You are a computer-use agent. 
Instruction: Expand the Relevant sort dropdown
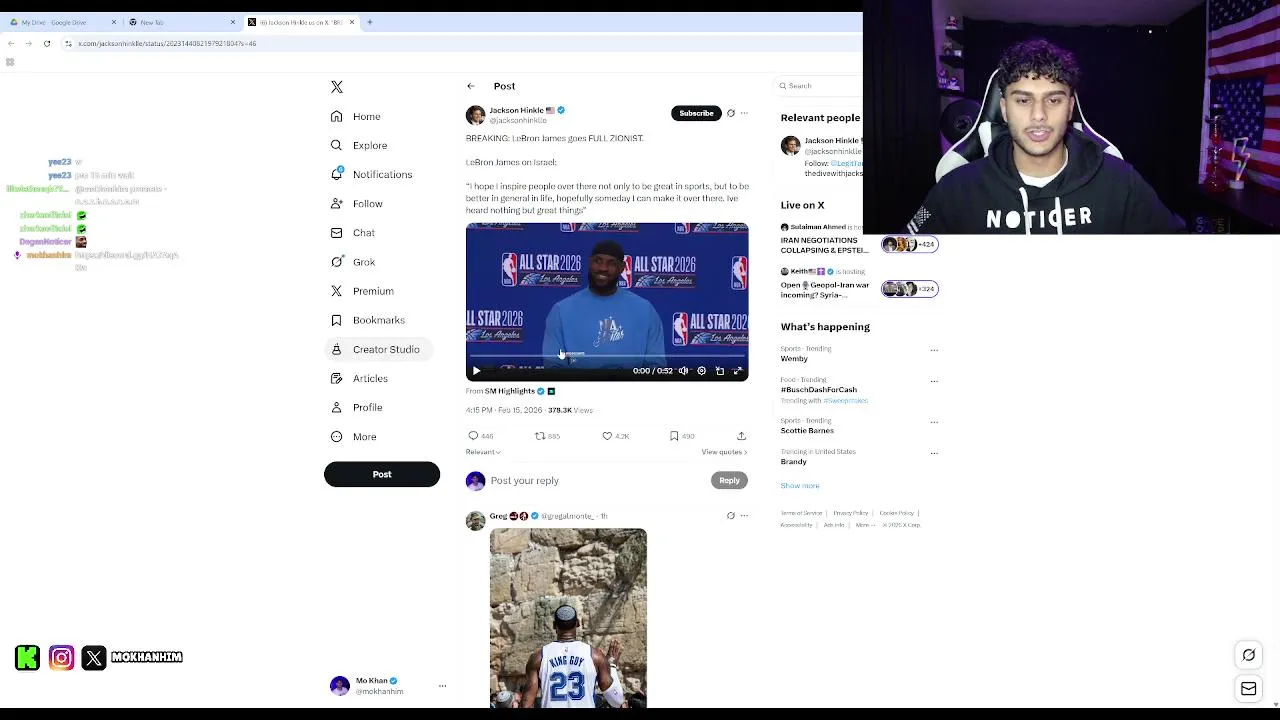(483, 452)
